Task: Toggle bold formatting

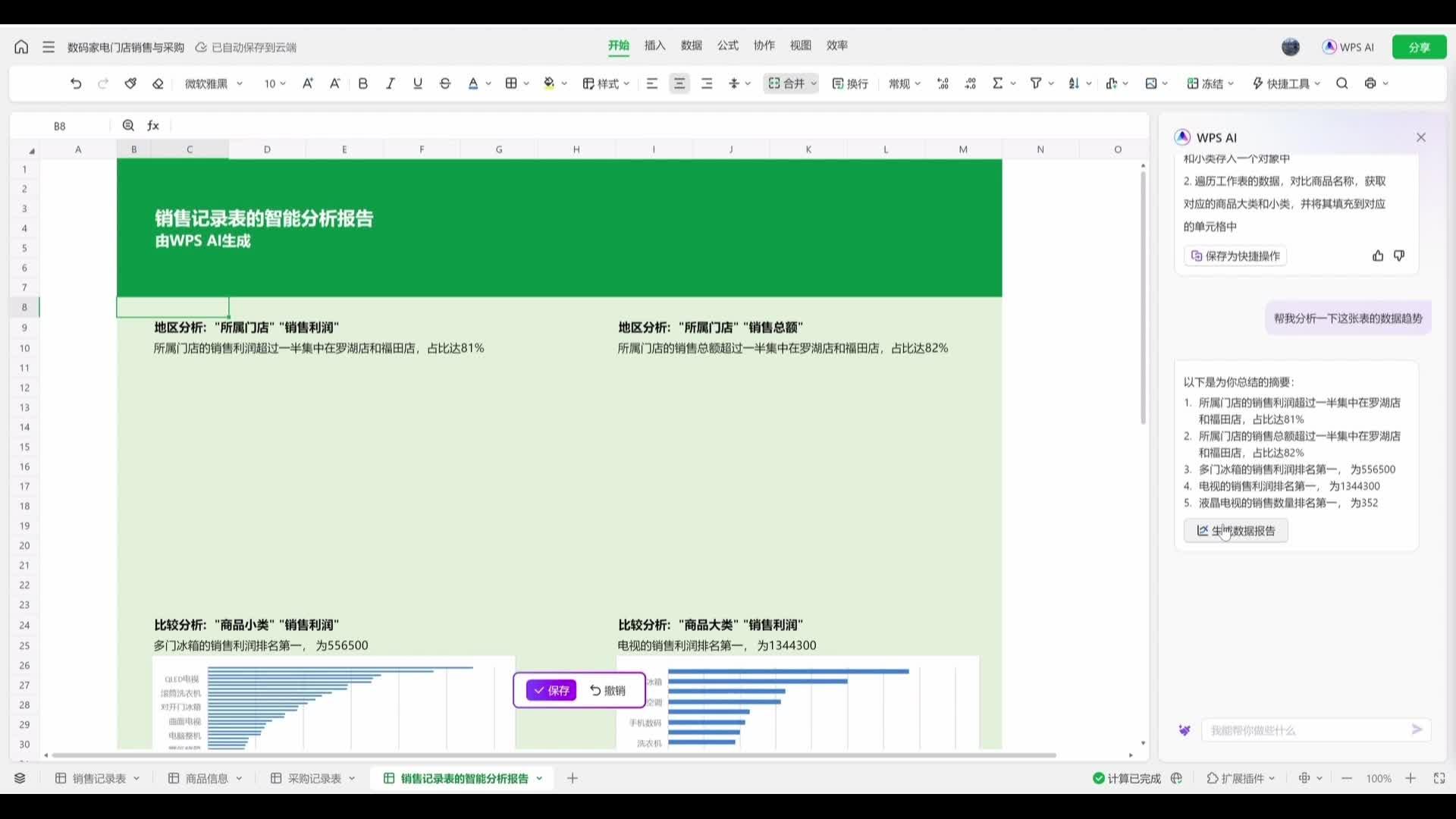Action: [362, 83]
